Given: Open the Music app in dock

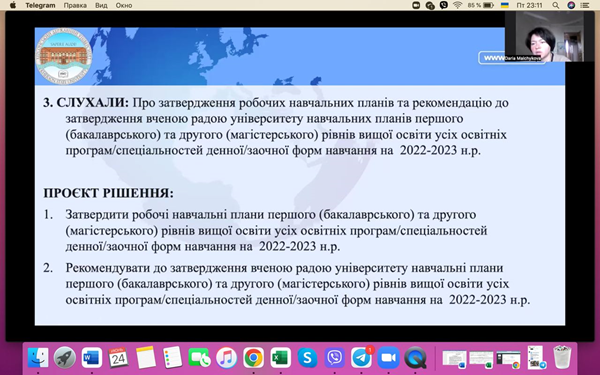Looking at the screenshot, I should 226,358.
